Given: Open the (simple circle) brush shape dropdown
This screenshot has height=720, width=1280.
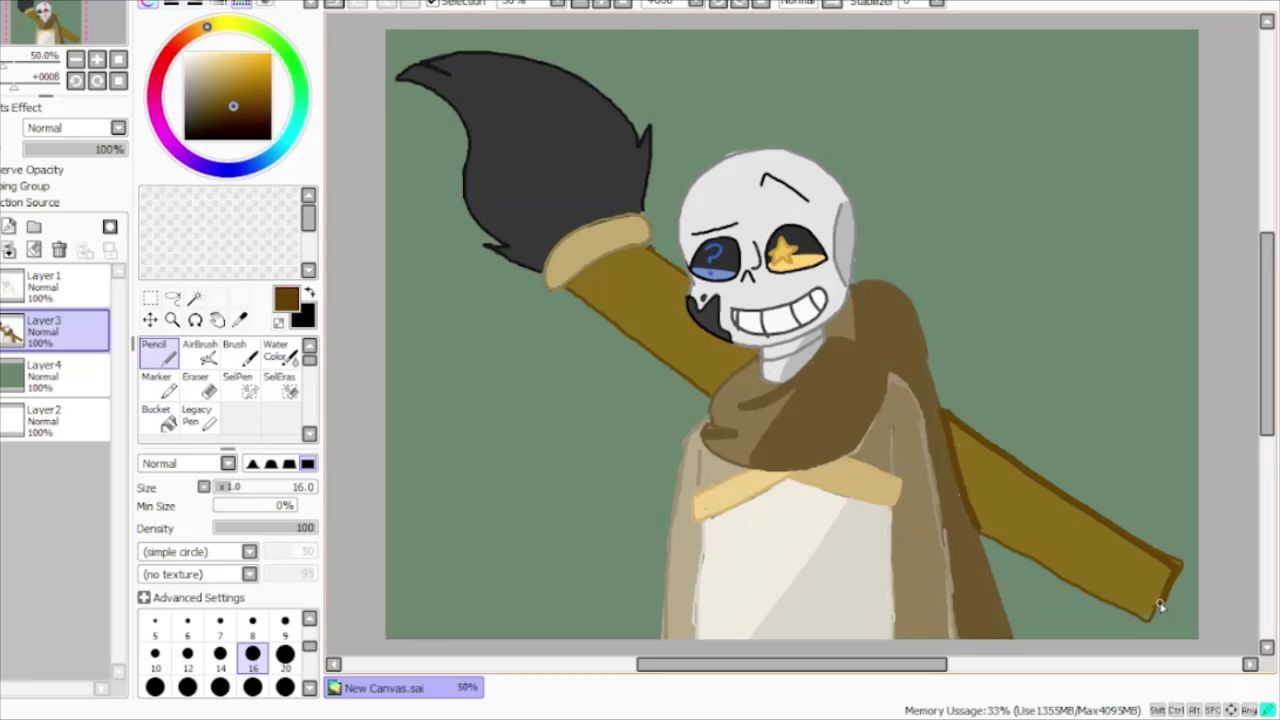Looking at the screenshot, I should click(199, 552).
